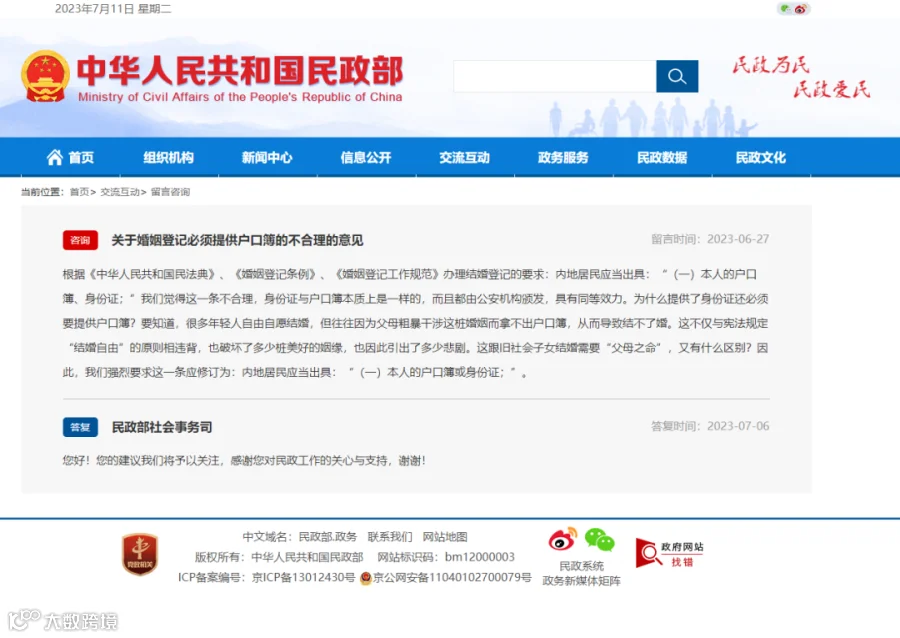
Task: Click breadcrumb link 首页
Action: pyautogui.click(x=79, y=192)
